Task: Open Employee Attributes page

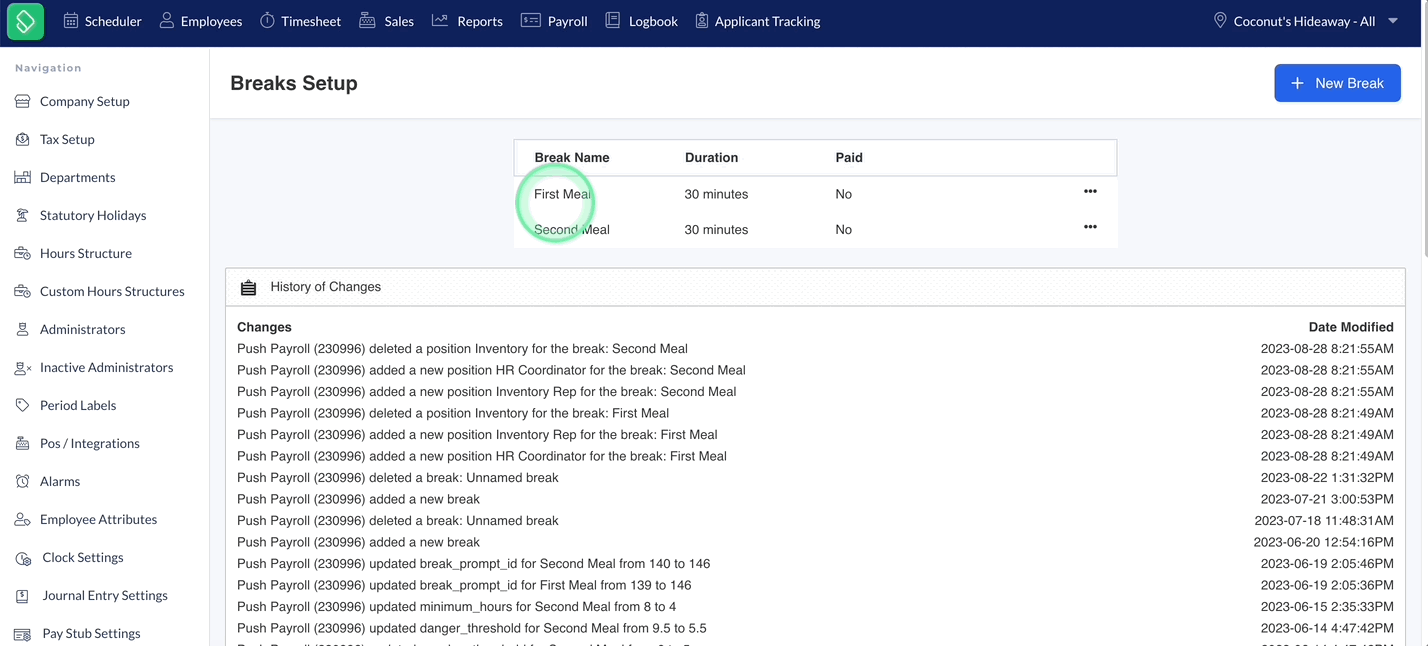Action: (x=99, y=519)
